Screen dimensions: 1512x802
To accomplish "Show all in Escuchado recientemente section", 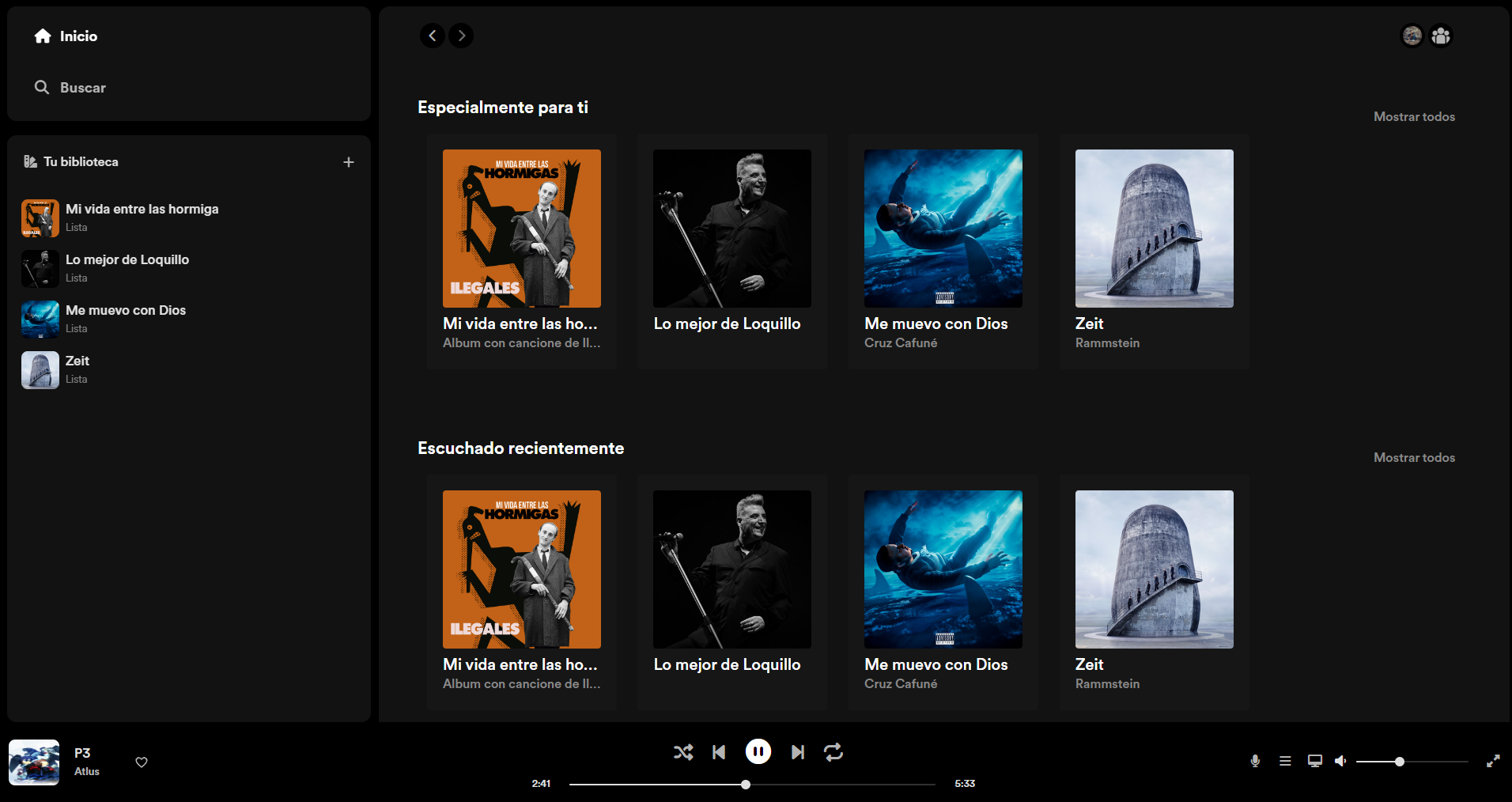I will click(x=1414, y=458).
